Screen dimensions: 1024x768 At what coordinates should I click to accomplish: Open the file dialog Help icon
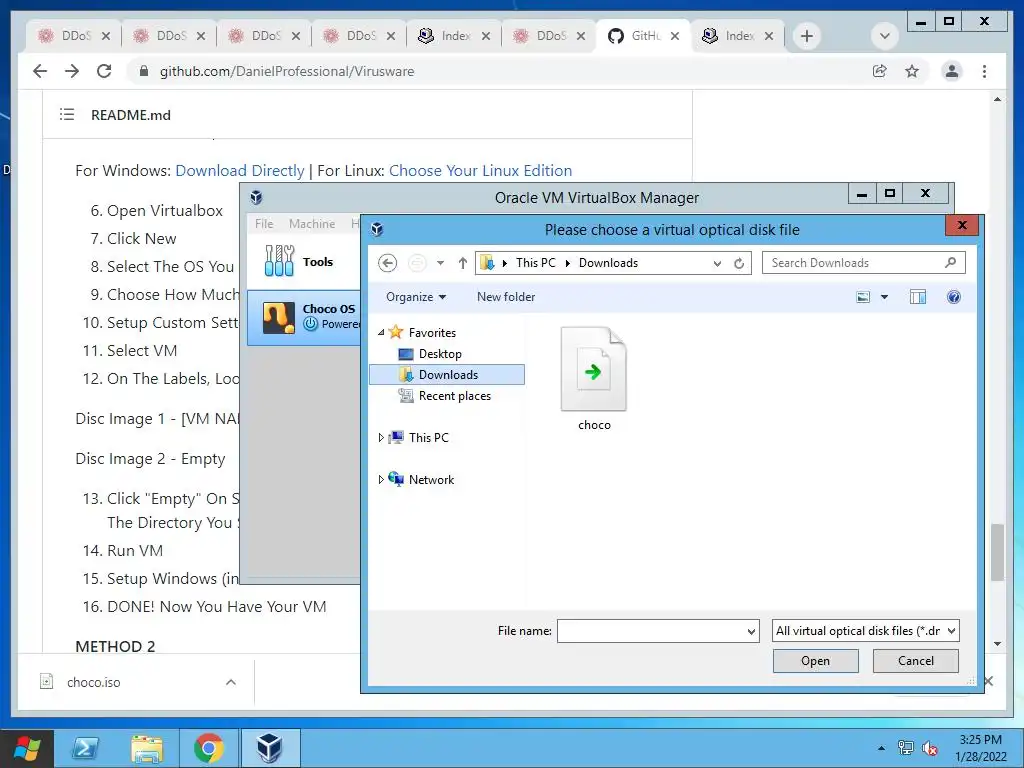coord(953,297)
